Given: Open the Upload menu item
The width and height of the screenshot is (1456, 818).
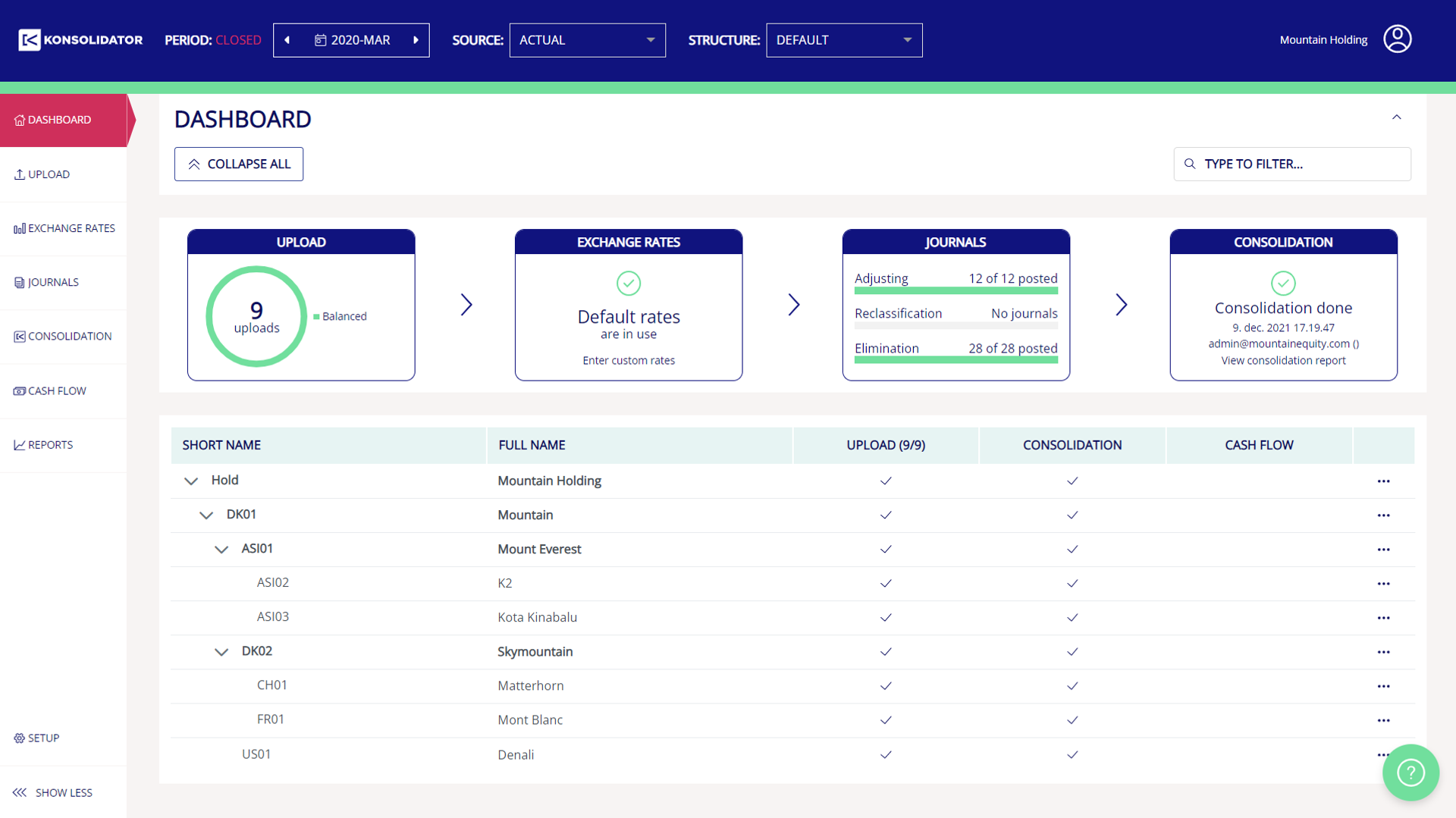Looking at the screenshot, I should click(64, 174).
